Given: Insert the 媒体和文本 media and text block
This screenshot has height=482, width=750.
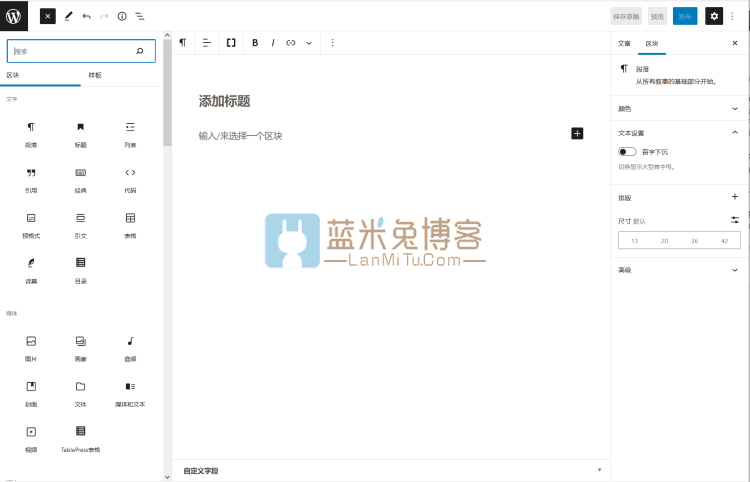Looking at the screenshot, I should [130, 394].
